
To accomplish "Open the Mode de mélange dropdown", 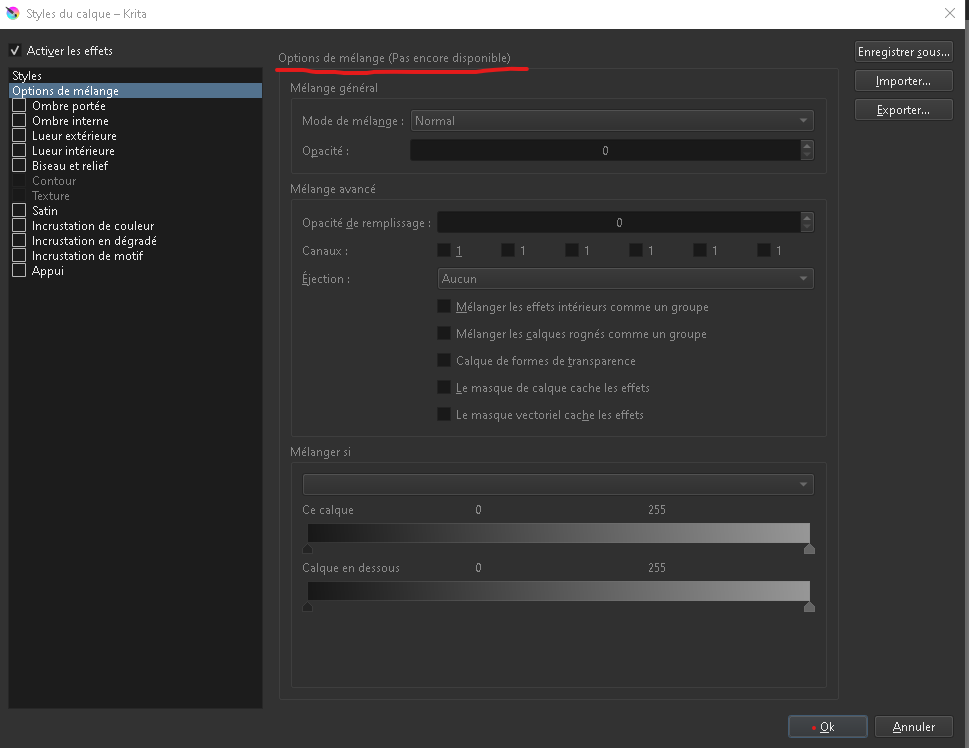I will tap(612, 121).
